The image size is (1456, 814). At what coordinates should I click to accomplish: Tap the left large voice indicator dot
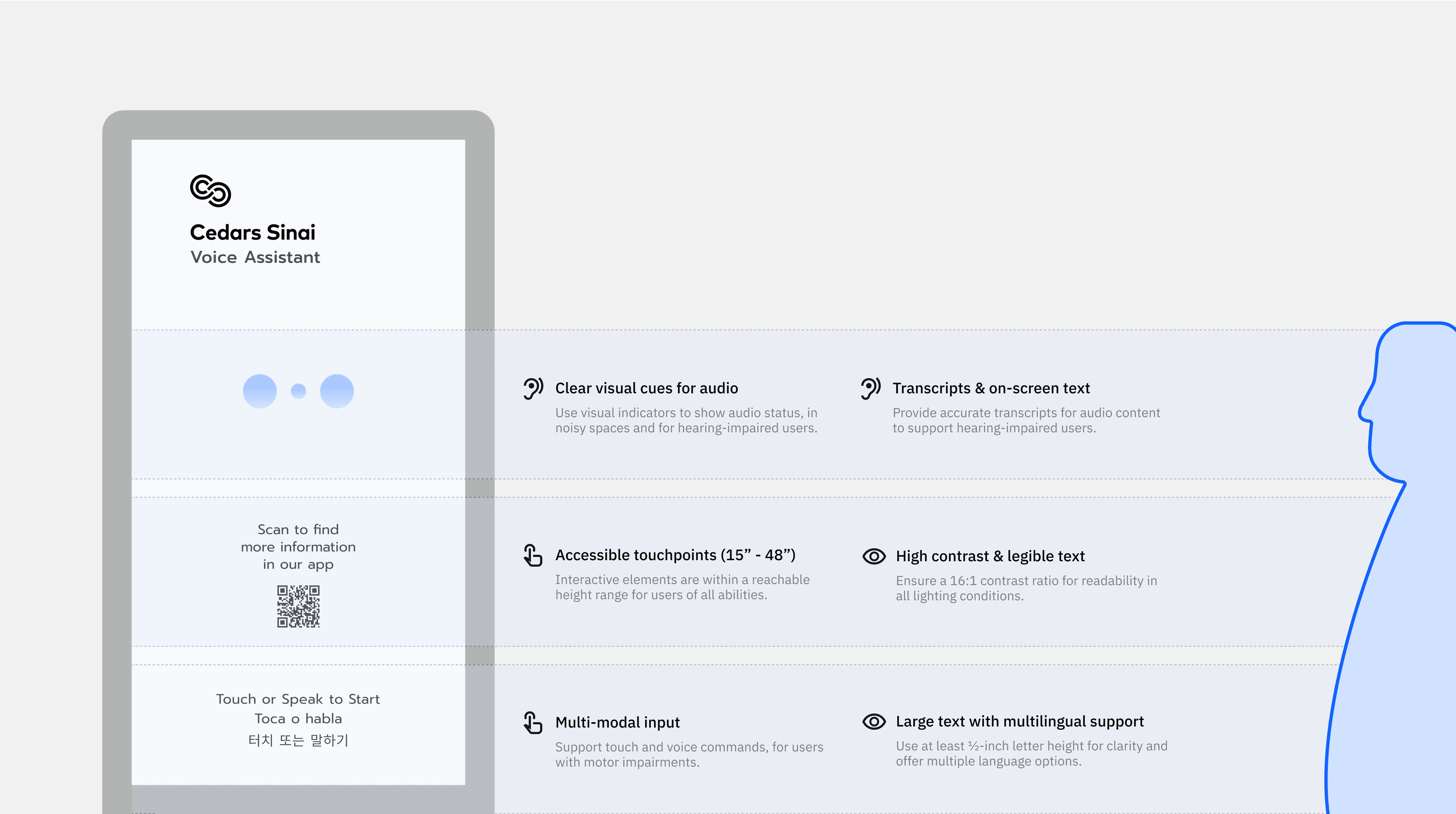pos(260,391)
